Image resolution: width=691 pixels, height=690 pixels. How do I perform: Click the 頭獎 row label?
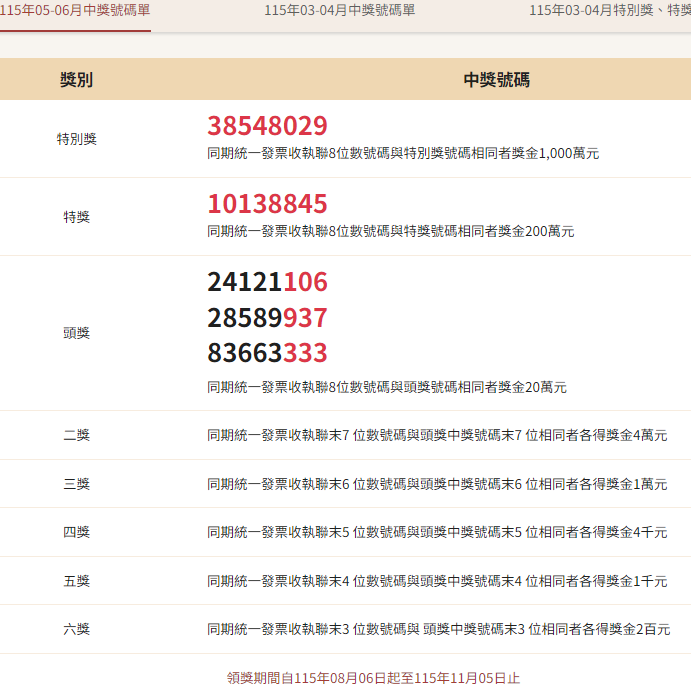point(77,333)
